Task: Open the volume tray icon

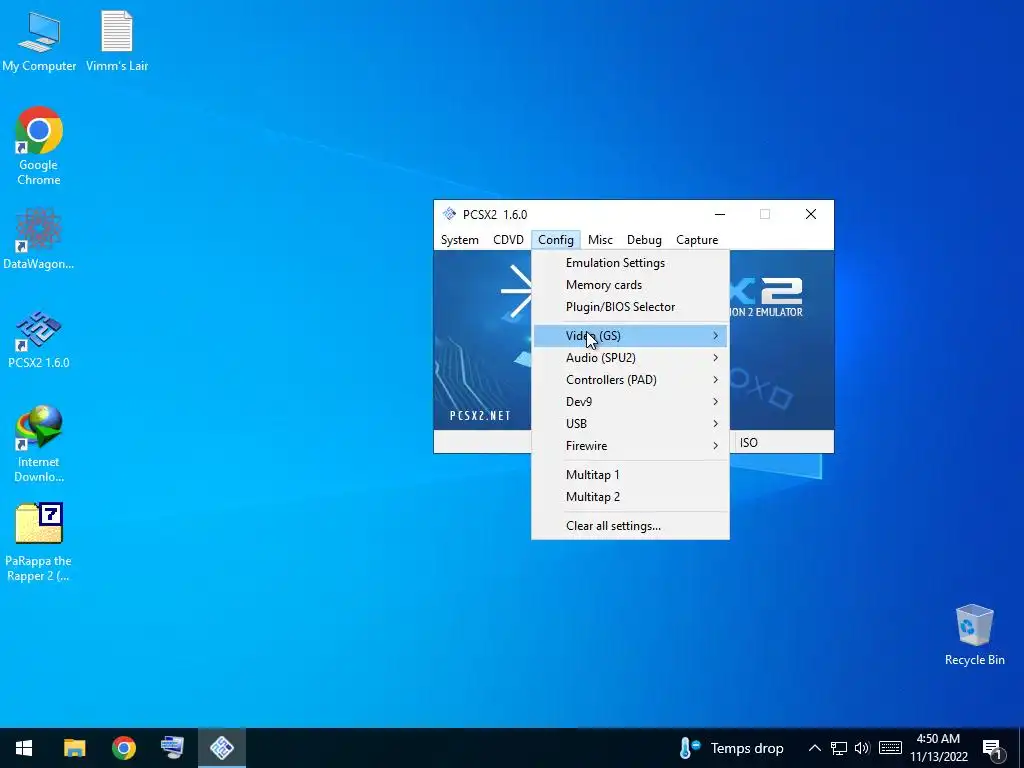Action: [x=862, y=748]
